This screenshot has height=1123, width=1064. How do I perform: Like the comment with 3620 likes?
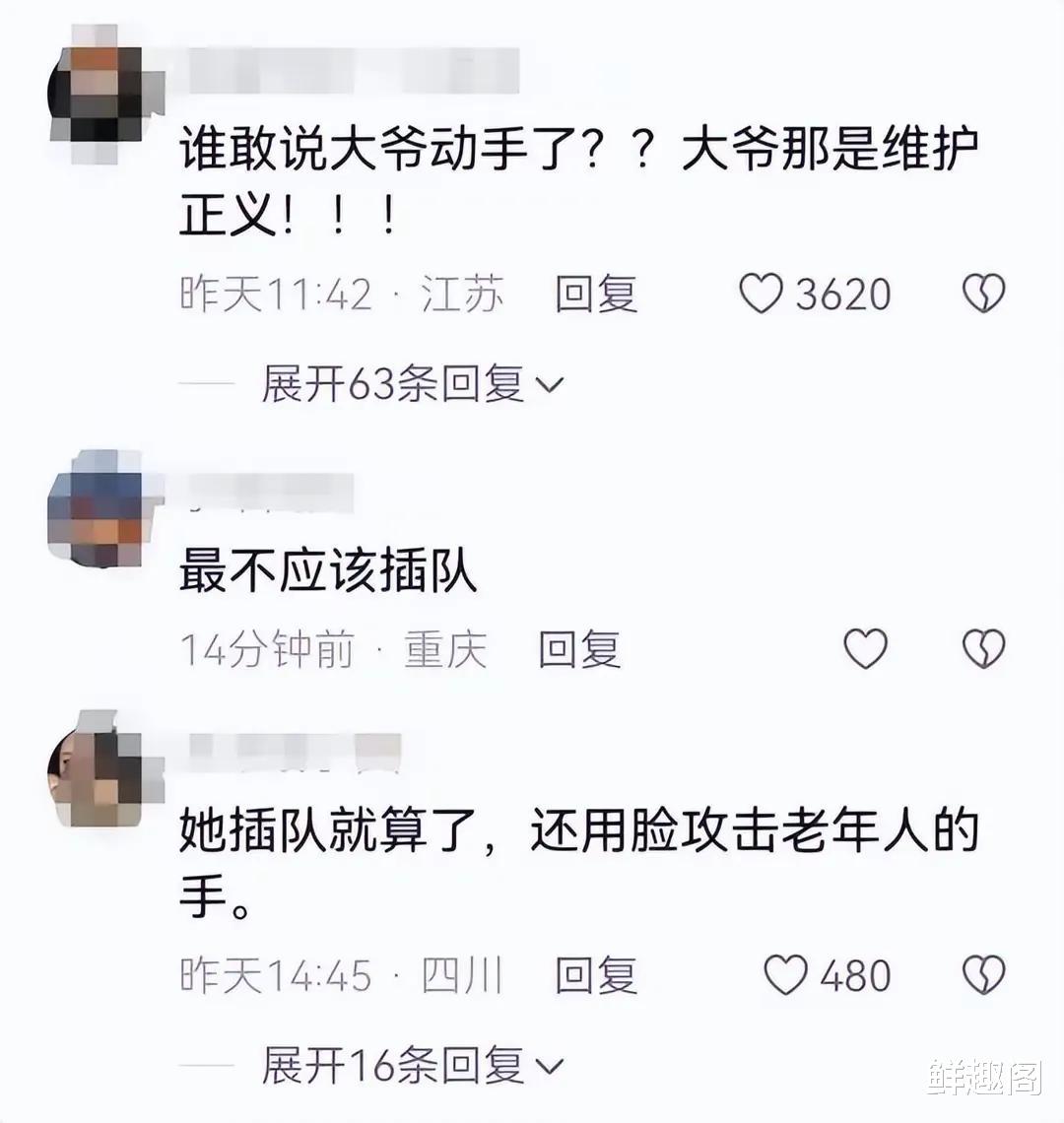point(761,295)
